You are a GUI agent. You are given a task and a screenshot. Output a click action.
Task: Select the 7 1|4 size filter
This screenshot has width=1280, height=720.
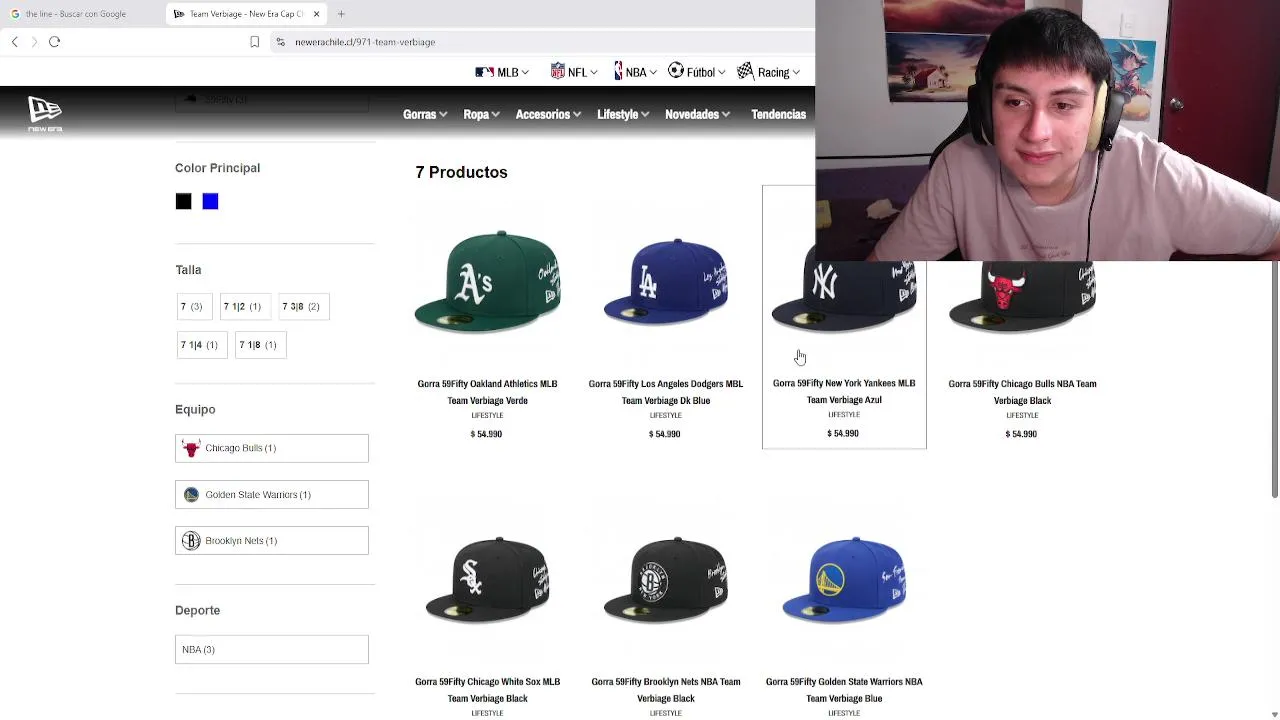(x=199, y=345)
